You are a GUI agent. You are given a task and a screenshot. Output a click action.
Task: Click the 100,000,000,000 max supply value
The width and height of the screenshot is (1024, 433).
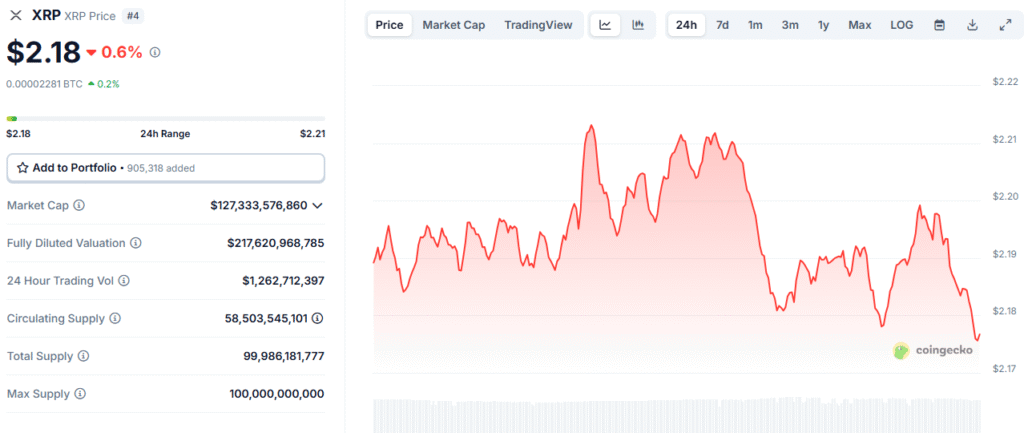(x=277, y=394)
